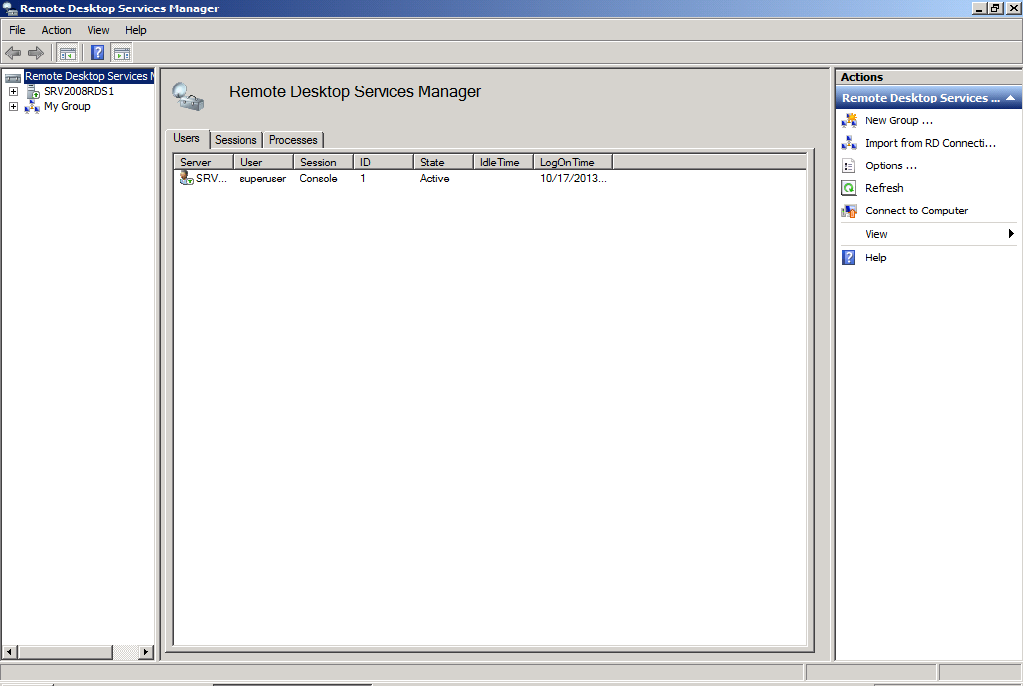Click the green Refresh icon
The height and width of the screenshot is (686, 1023).
[x=849, y=188]
